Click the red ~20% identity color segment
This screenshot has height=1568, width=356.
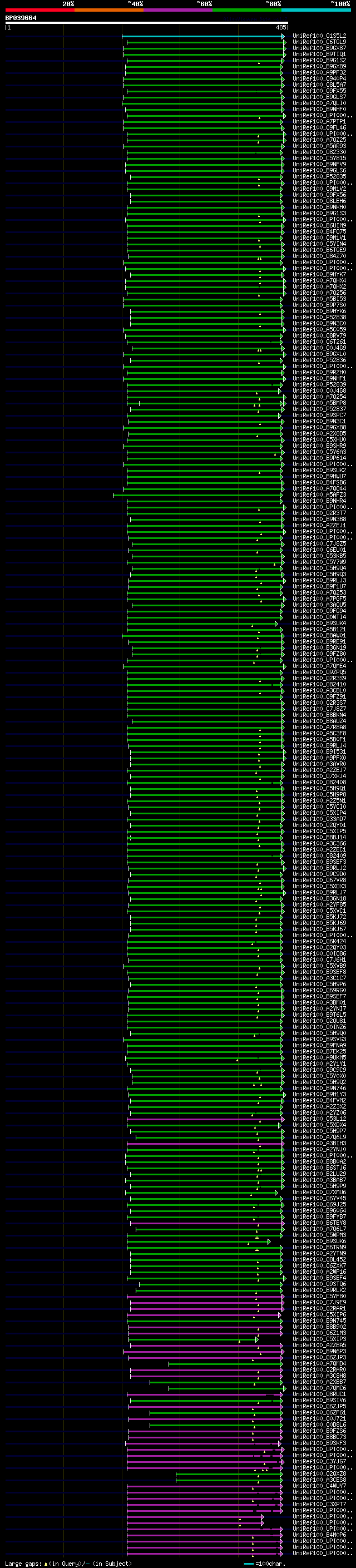pyautogui.click(x=40, y=10)
